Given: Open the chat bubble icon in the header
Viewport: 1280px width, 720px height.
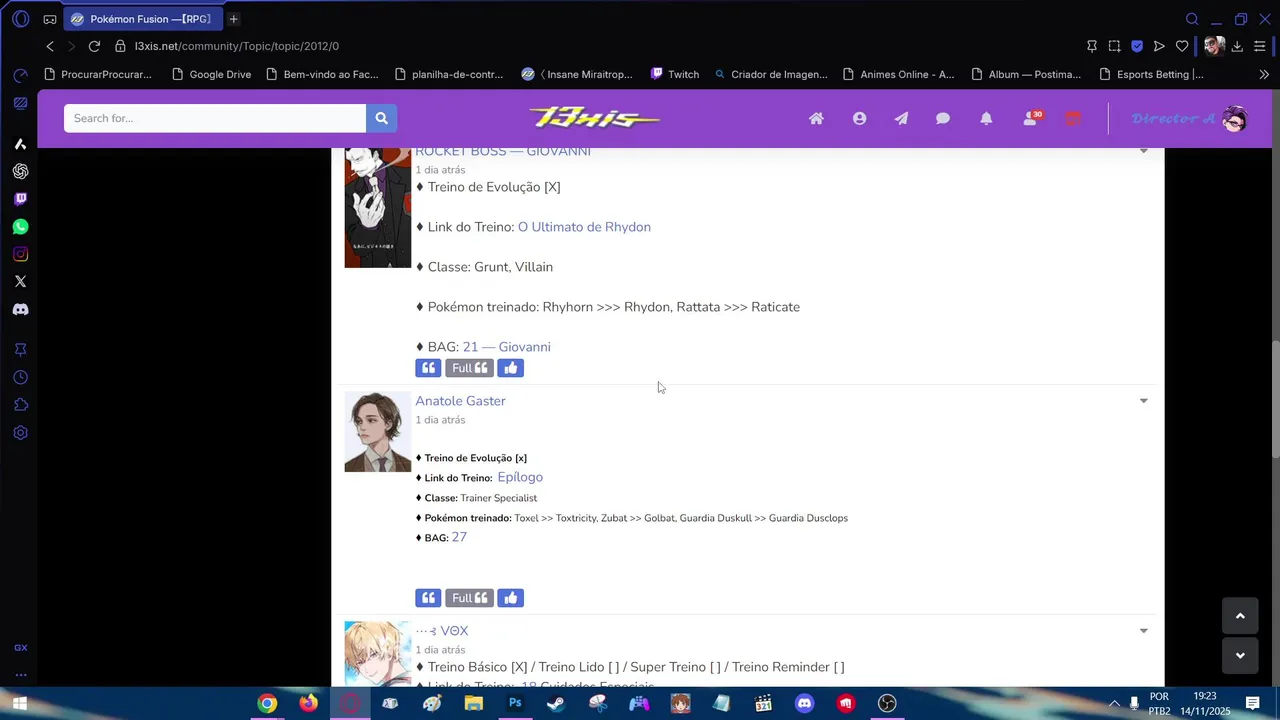Looking at the screenshot, I should (943, 118).
